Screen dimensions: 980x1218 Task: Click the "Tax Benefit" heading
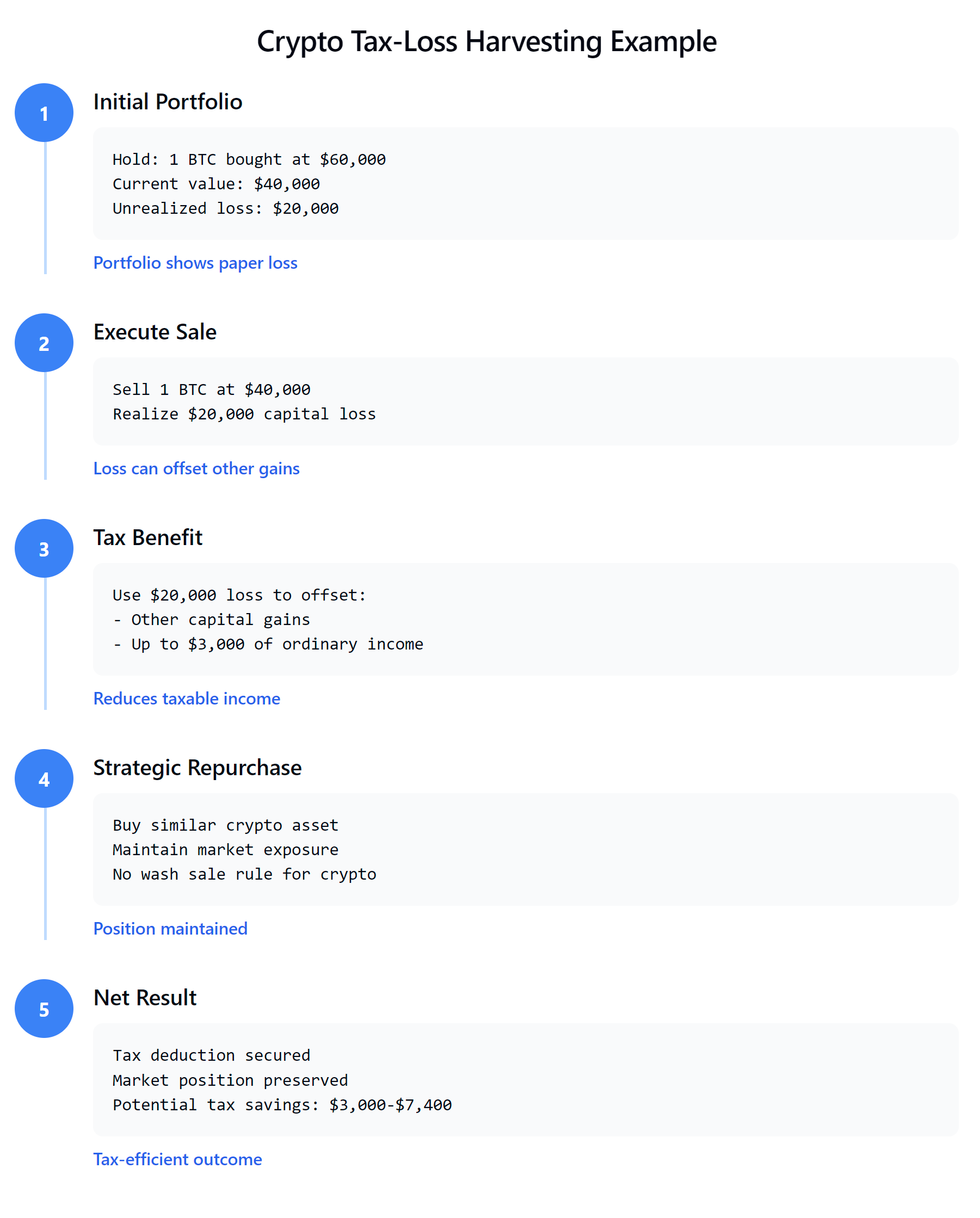(147, 538)
